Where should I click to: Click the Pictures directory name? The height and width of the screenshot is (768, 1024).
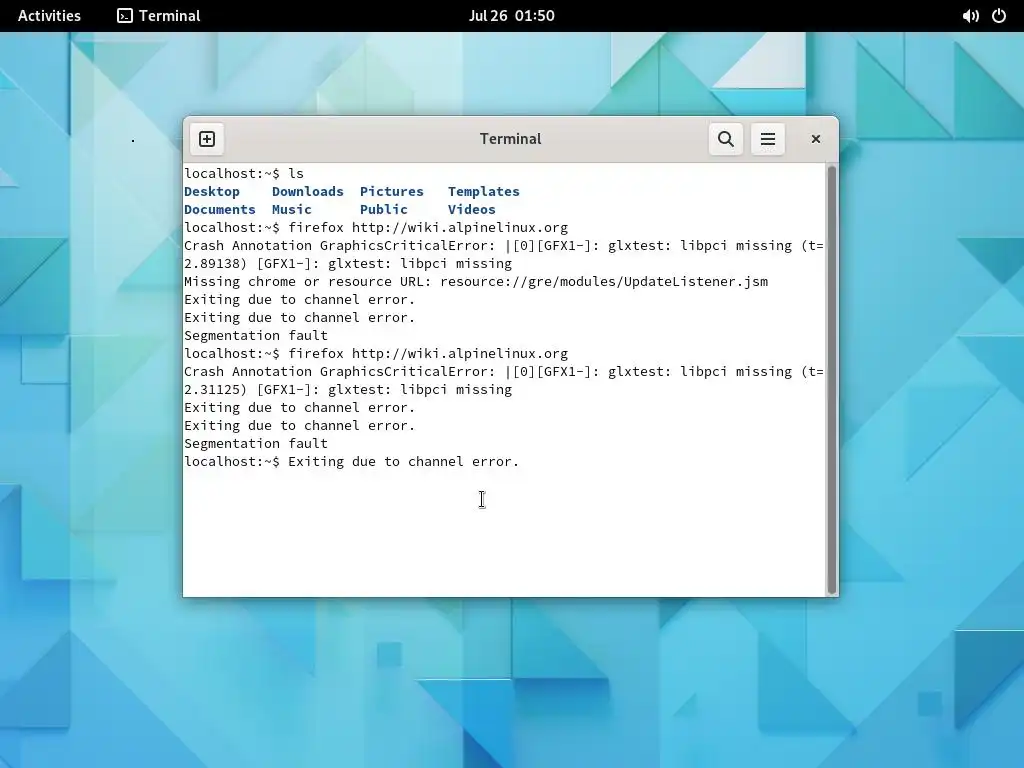[x=392, y=191]
